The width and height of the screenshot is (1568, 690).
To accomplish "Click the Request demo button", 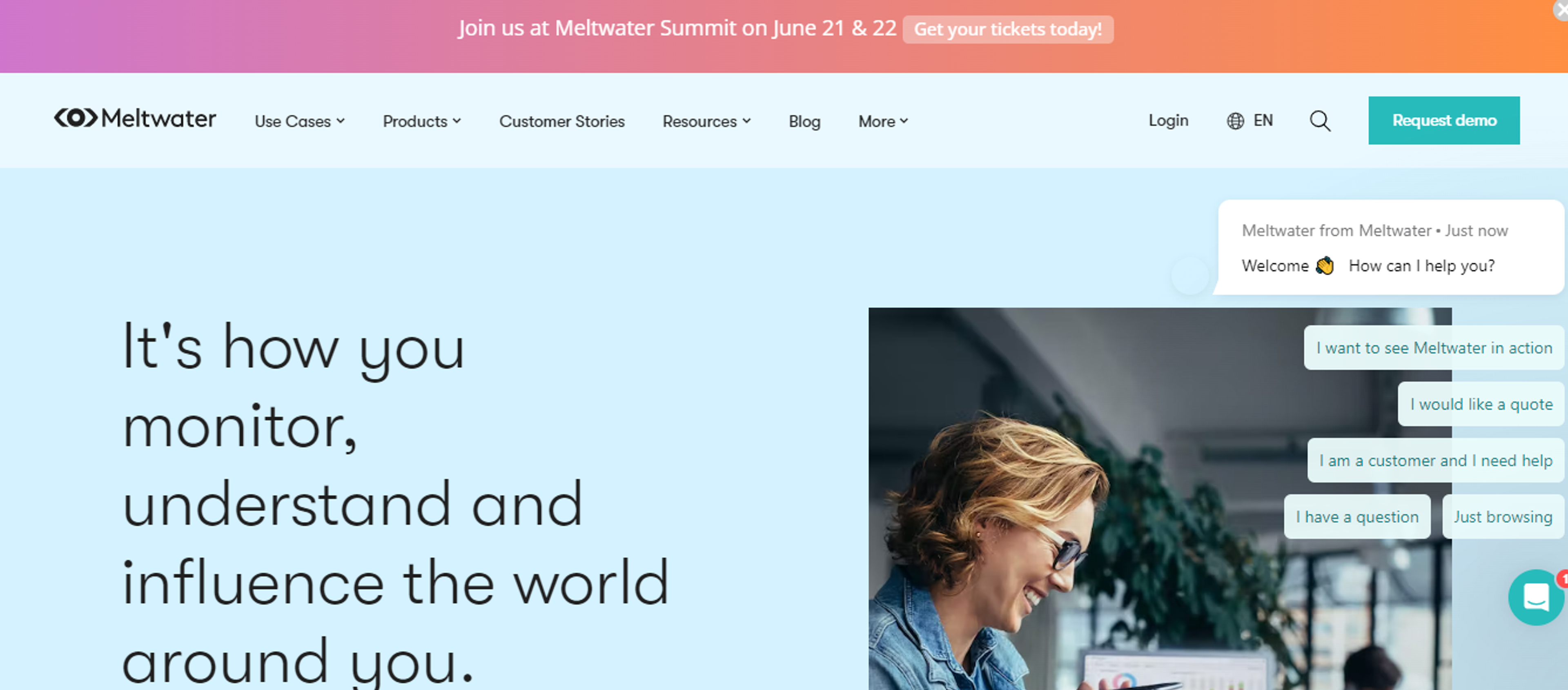I will 1443,120.
